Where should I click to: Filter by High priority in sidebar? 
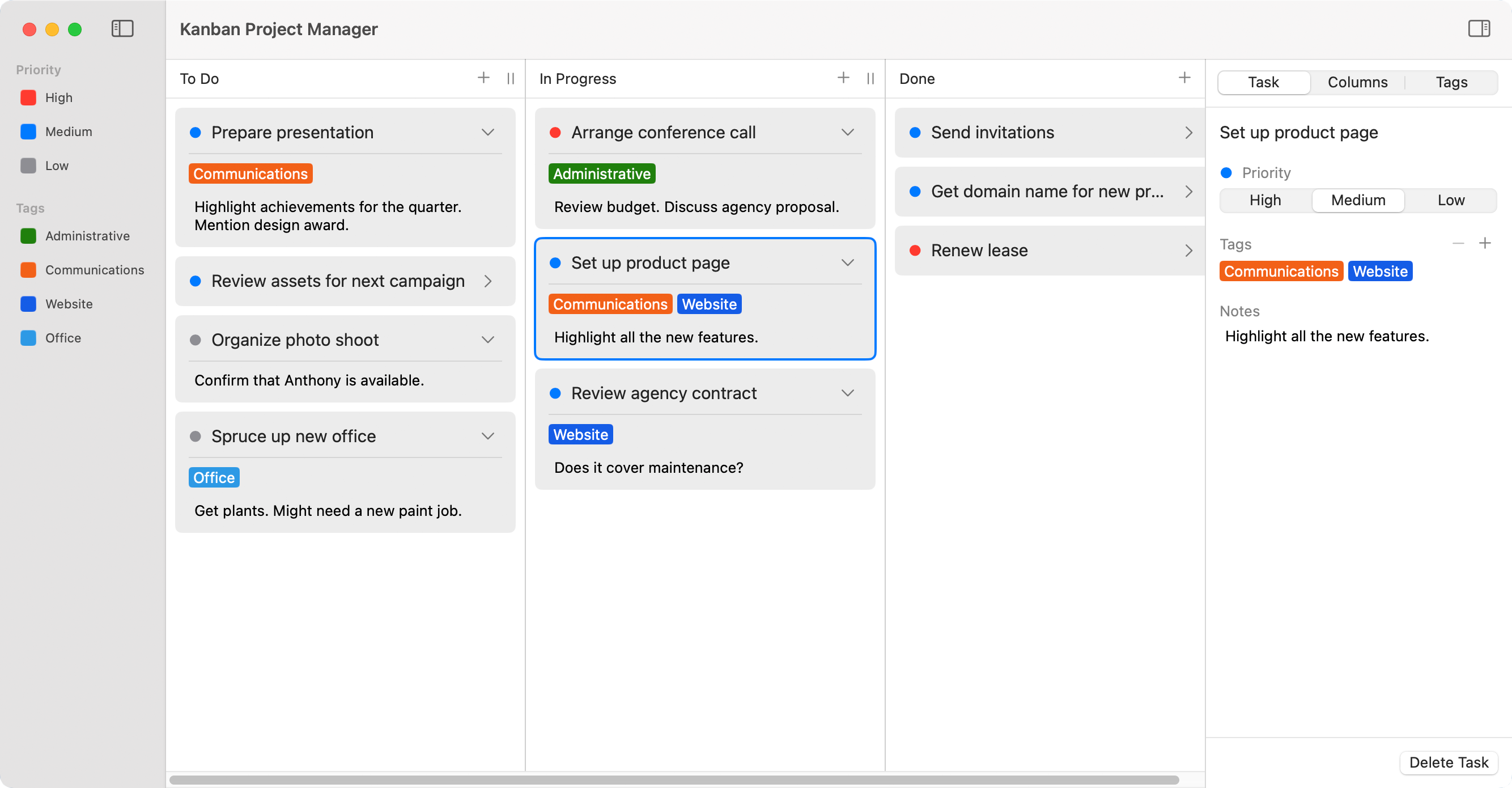tap(46, 98)
